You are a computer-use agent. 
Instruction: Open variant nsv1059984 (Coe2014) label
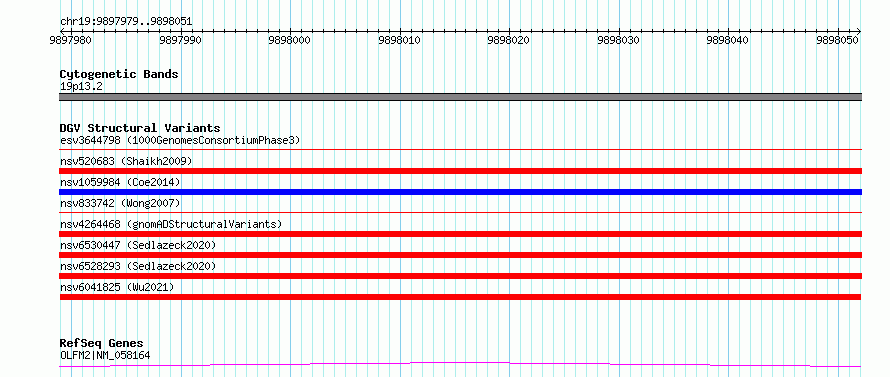click(x=120, y=182)
